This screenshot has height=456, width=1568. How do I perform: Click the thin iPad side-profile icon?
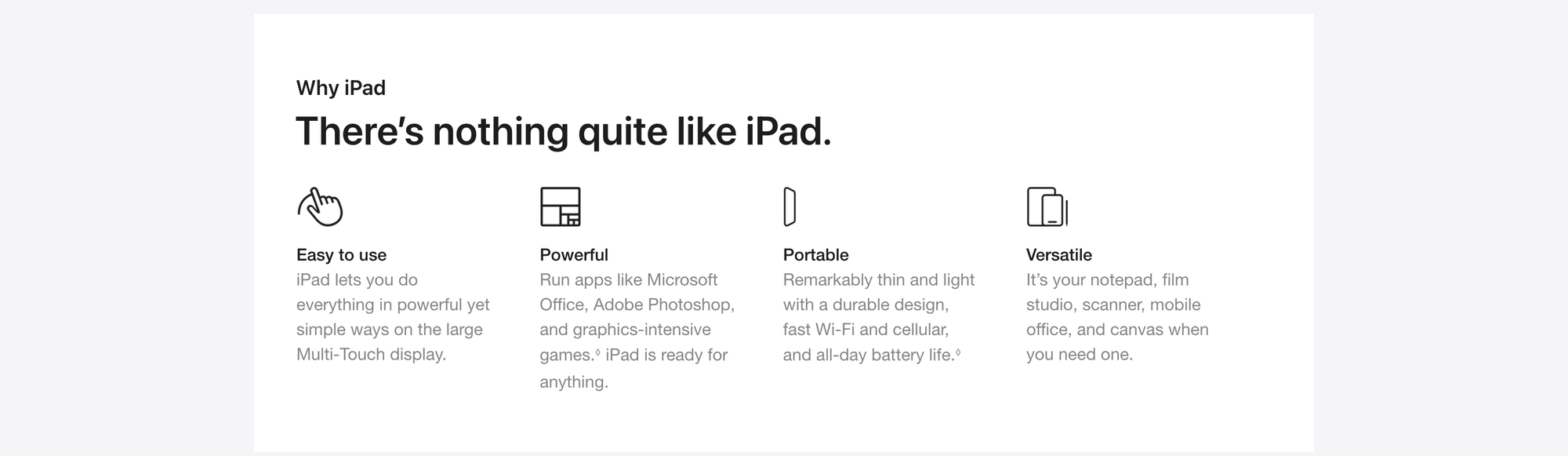(789, 207)
